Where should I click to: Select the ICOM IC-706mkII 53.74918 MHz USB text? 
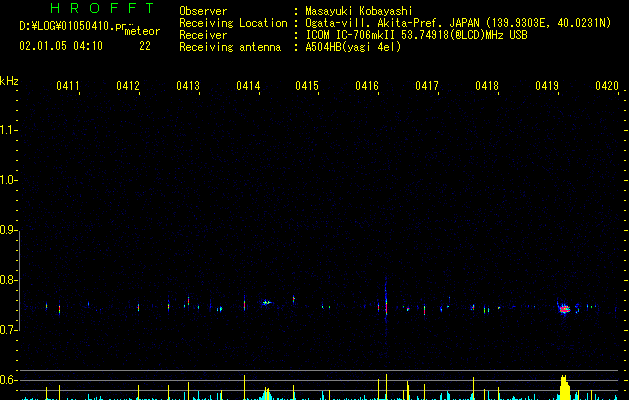point(416,35)
